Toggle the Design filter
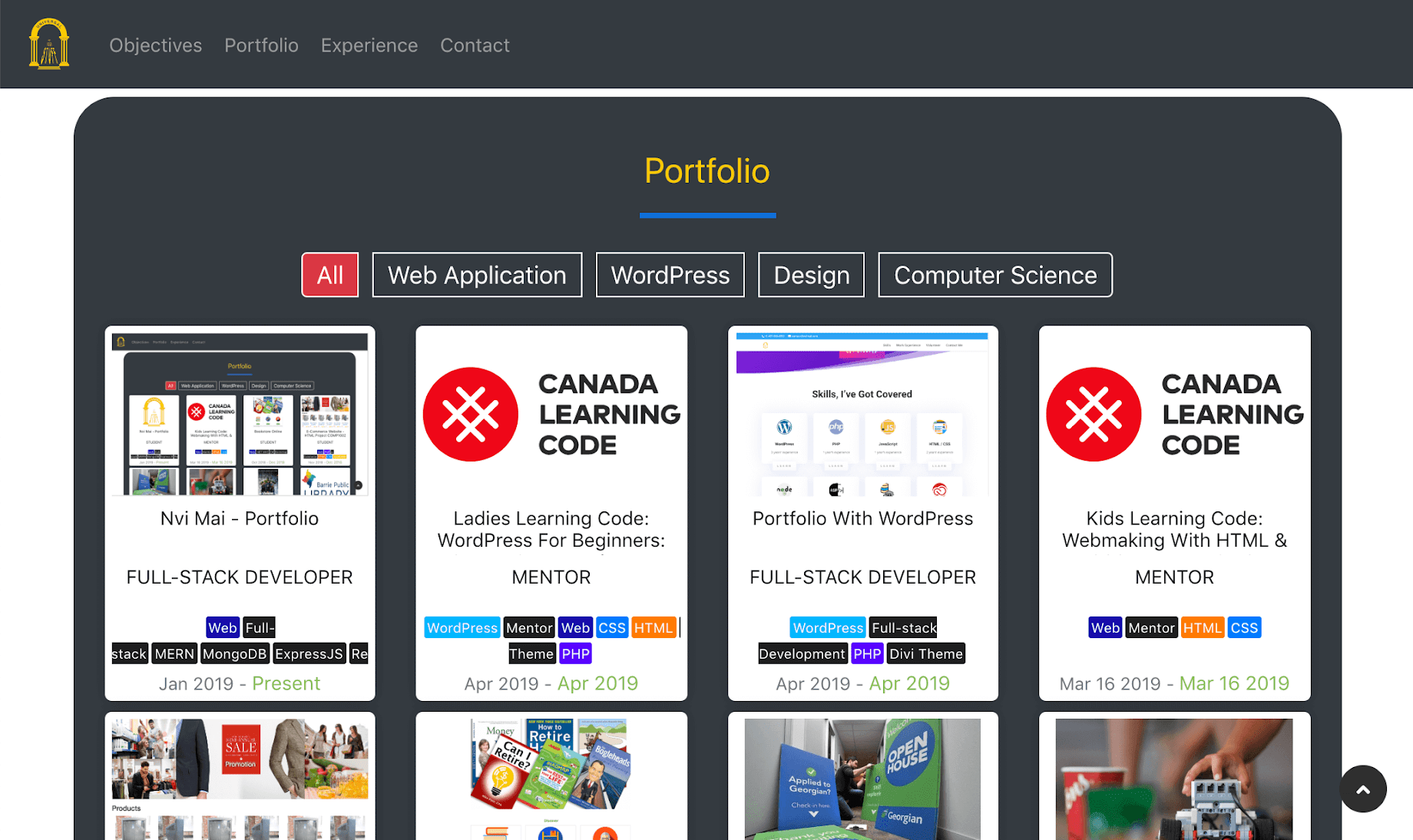The image size is (1413, 840). (811, 274)
